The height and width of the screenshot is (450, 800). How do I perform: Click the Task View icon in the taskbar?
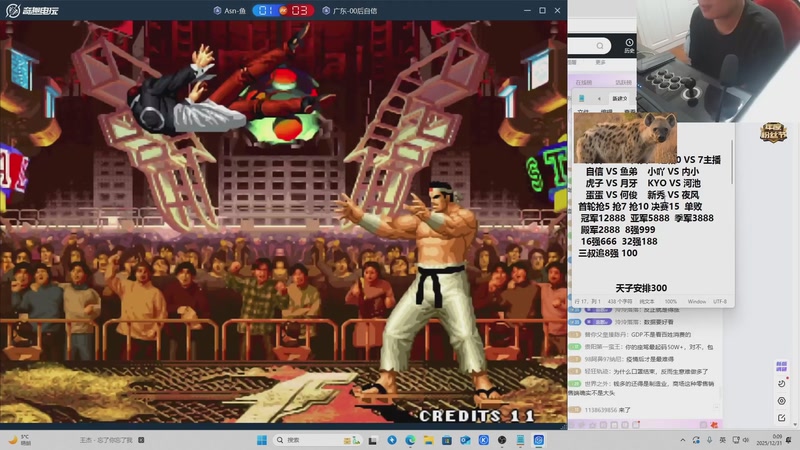pos(373,440)
